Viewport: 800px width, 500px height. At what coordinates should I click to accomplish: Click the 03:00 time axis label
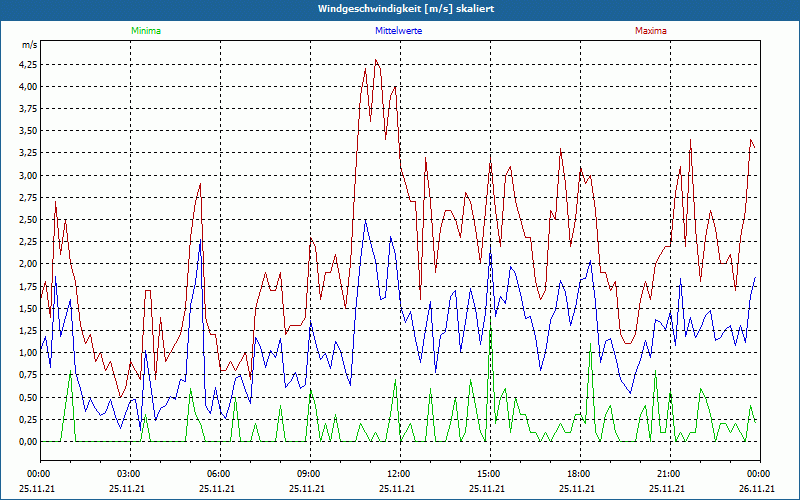click(128, 474)
